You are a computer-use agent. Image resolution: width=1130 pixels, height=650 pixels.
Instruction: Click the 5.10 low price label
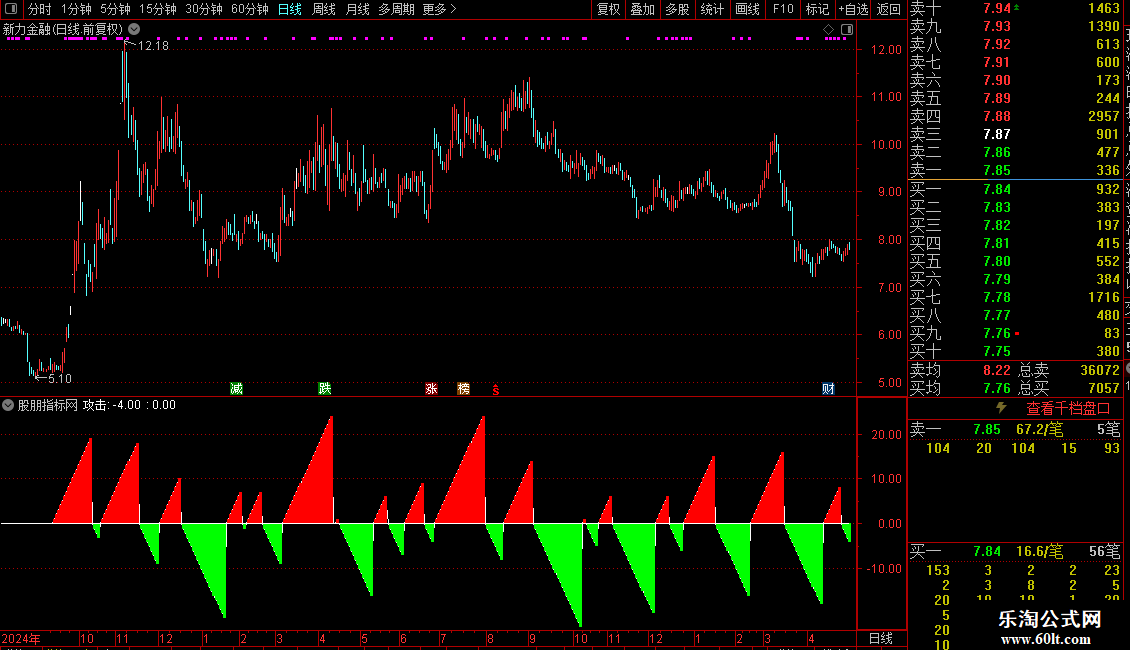click(x=60, y=378)
